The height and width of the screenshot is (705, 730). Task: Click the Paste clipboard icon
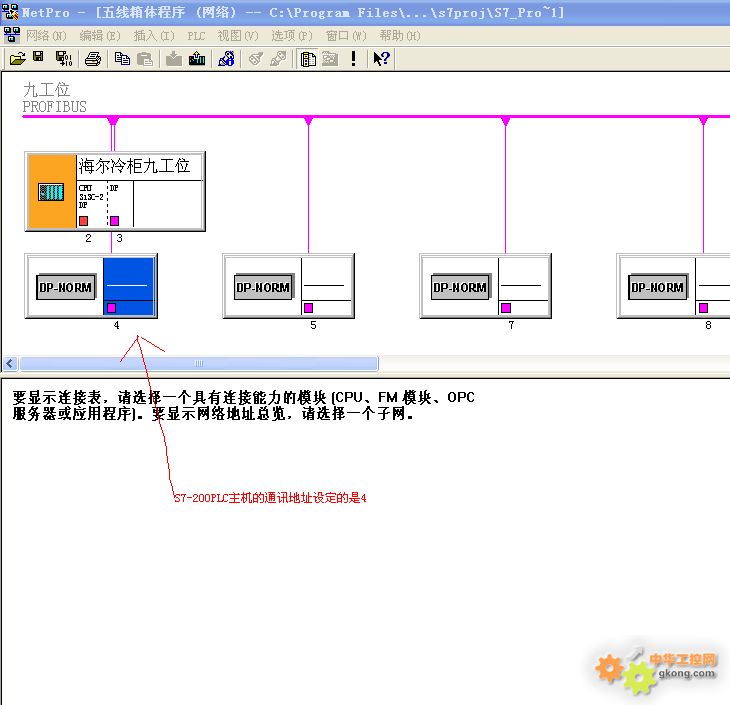point(145,59)
